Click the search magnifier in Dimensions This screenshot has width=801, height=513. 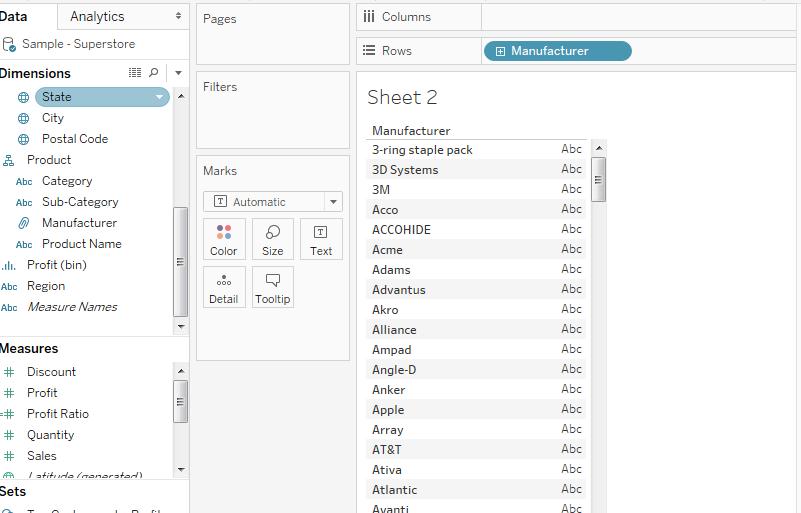point(153,73)
